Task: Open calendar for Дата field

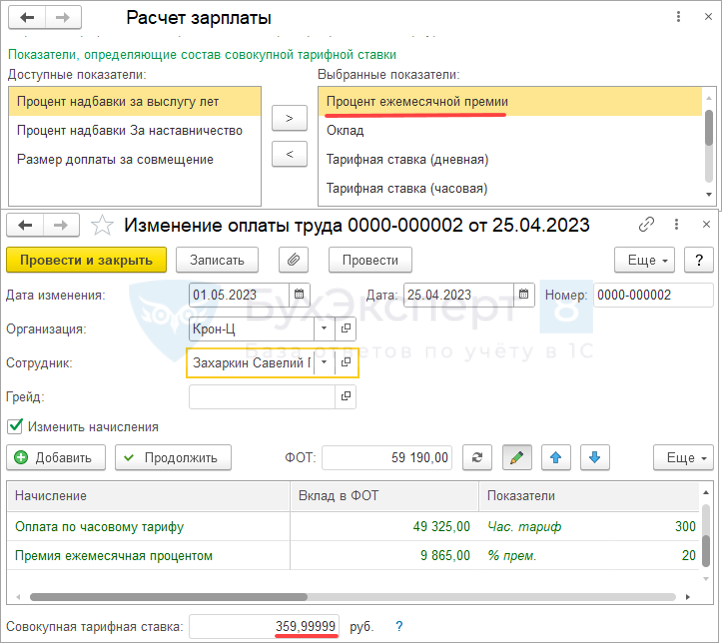Action: (524, 294)
